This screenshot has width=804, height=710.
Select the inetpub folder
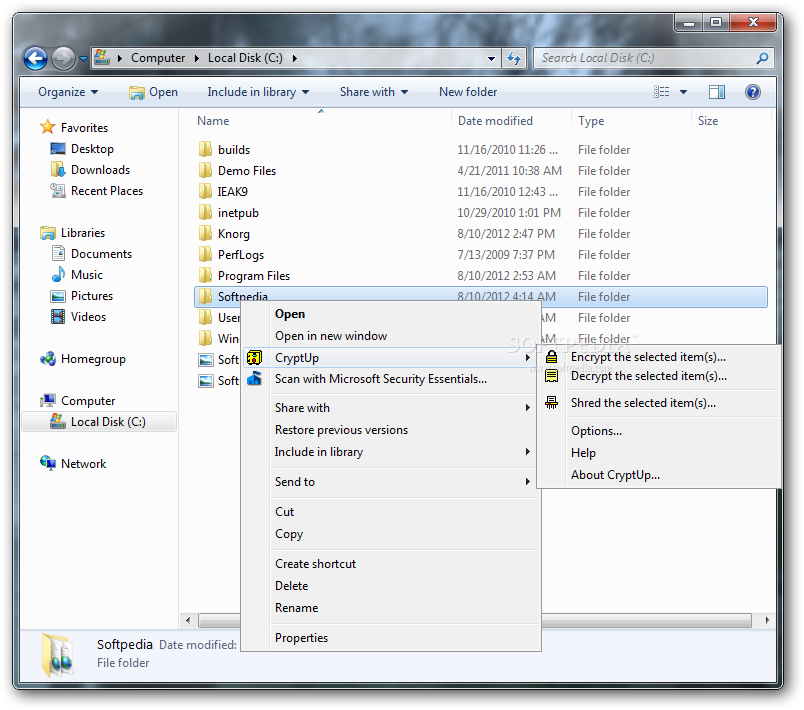(x=238, y=213)
